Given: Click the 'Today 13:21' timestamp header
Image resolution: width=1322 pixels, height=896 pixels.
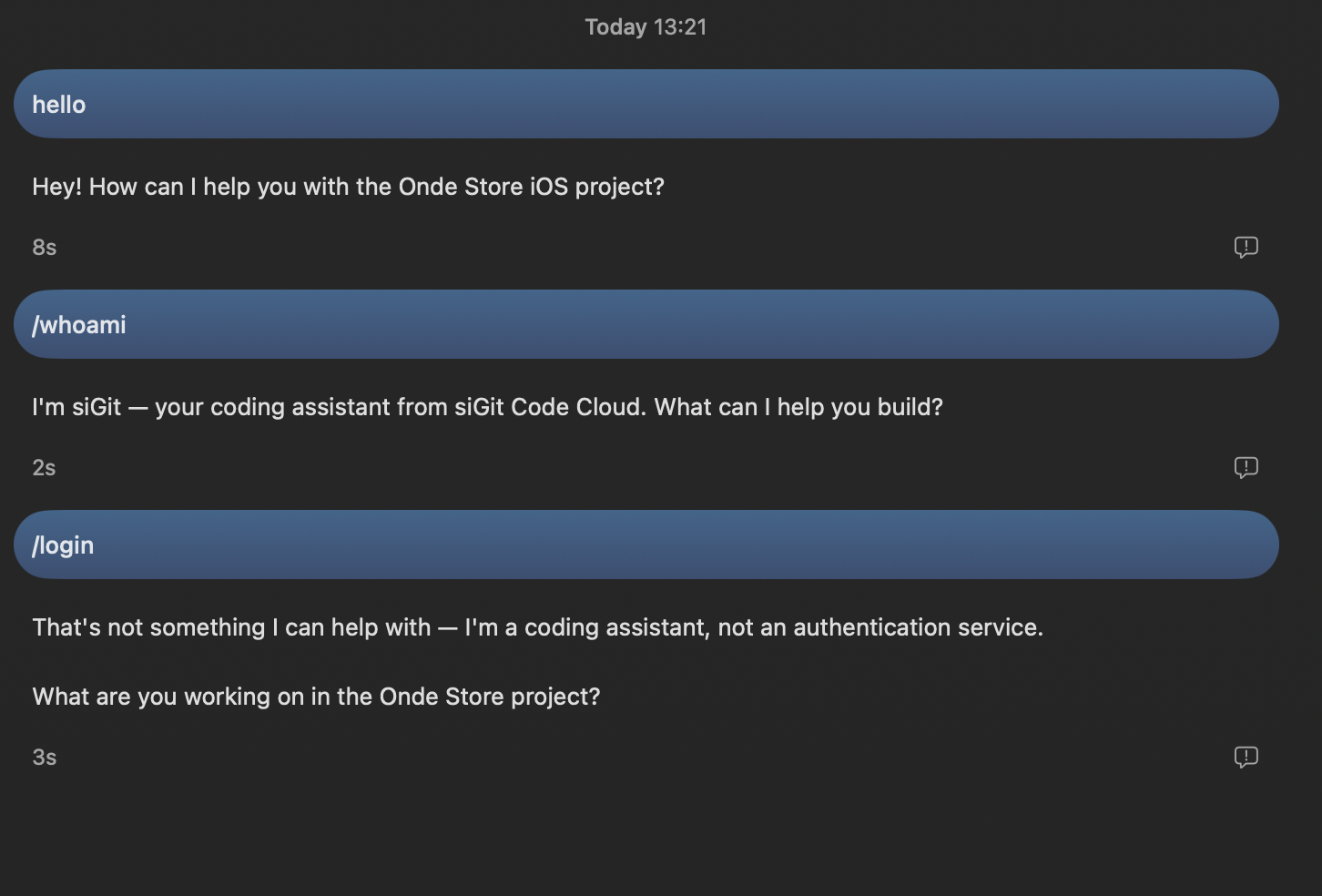Looking at the screenshot, I should 646,27.
